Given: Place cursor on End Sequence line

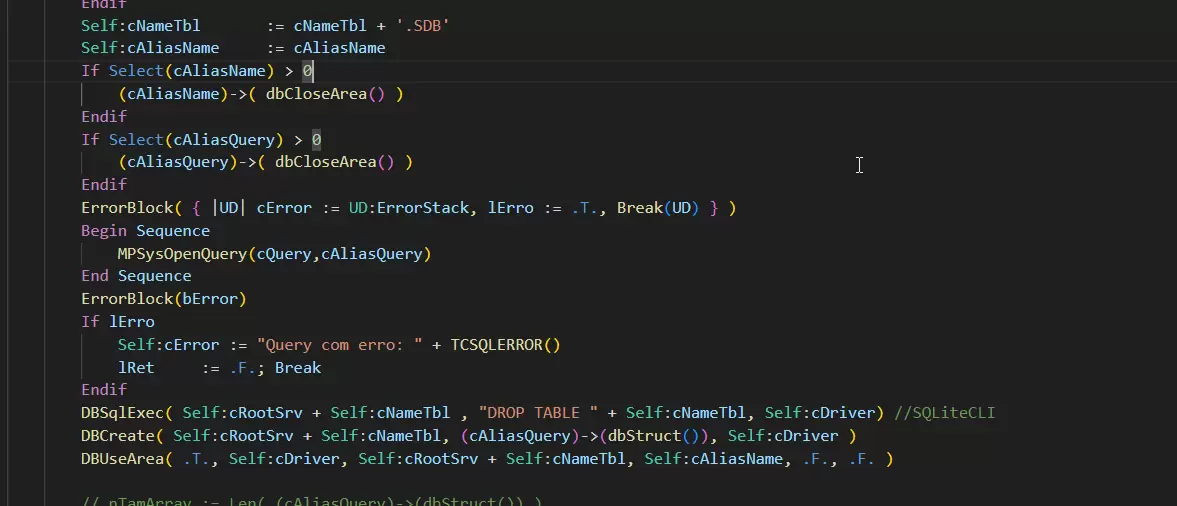Looking at the screenshot, I should click(136, 276).
